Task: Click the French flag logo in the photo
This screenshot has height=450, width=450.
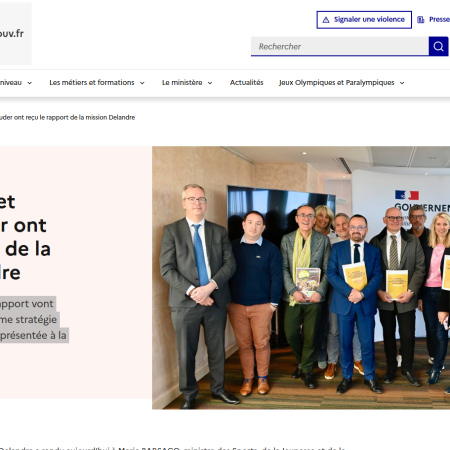Action: (407, 195)
